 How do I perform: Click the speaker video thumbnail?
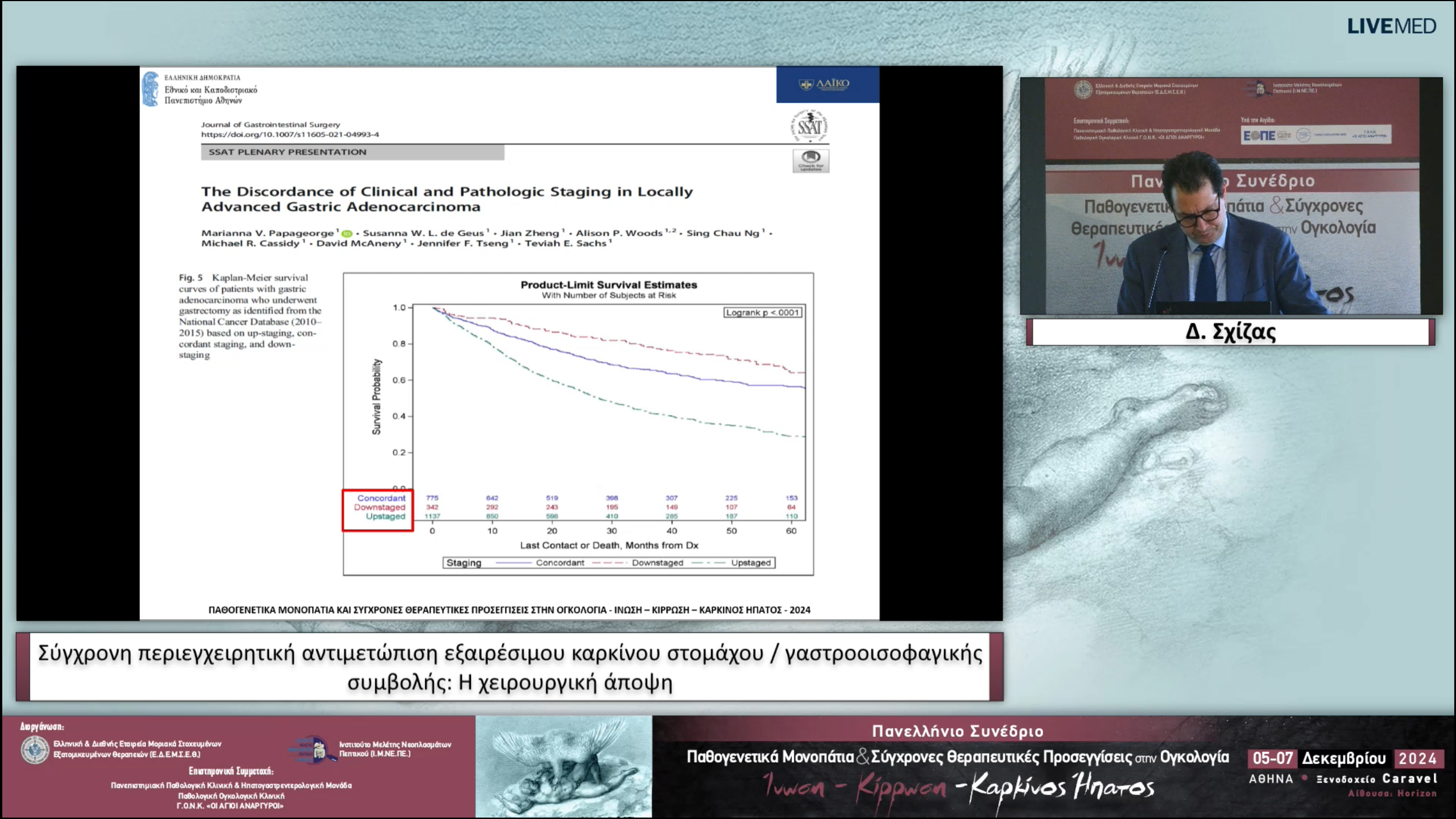1231,196
